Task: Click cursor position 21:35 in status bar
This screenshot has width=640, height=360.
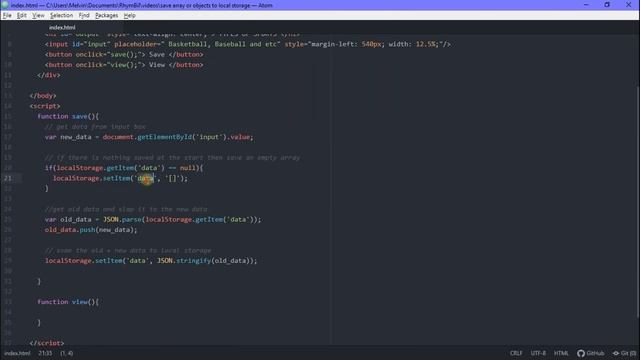Action: coord(45,353)
